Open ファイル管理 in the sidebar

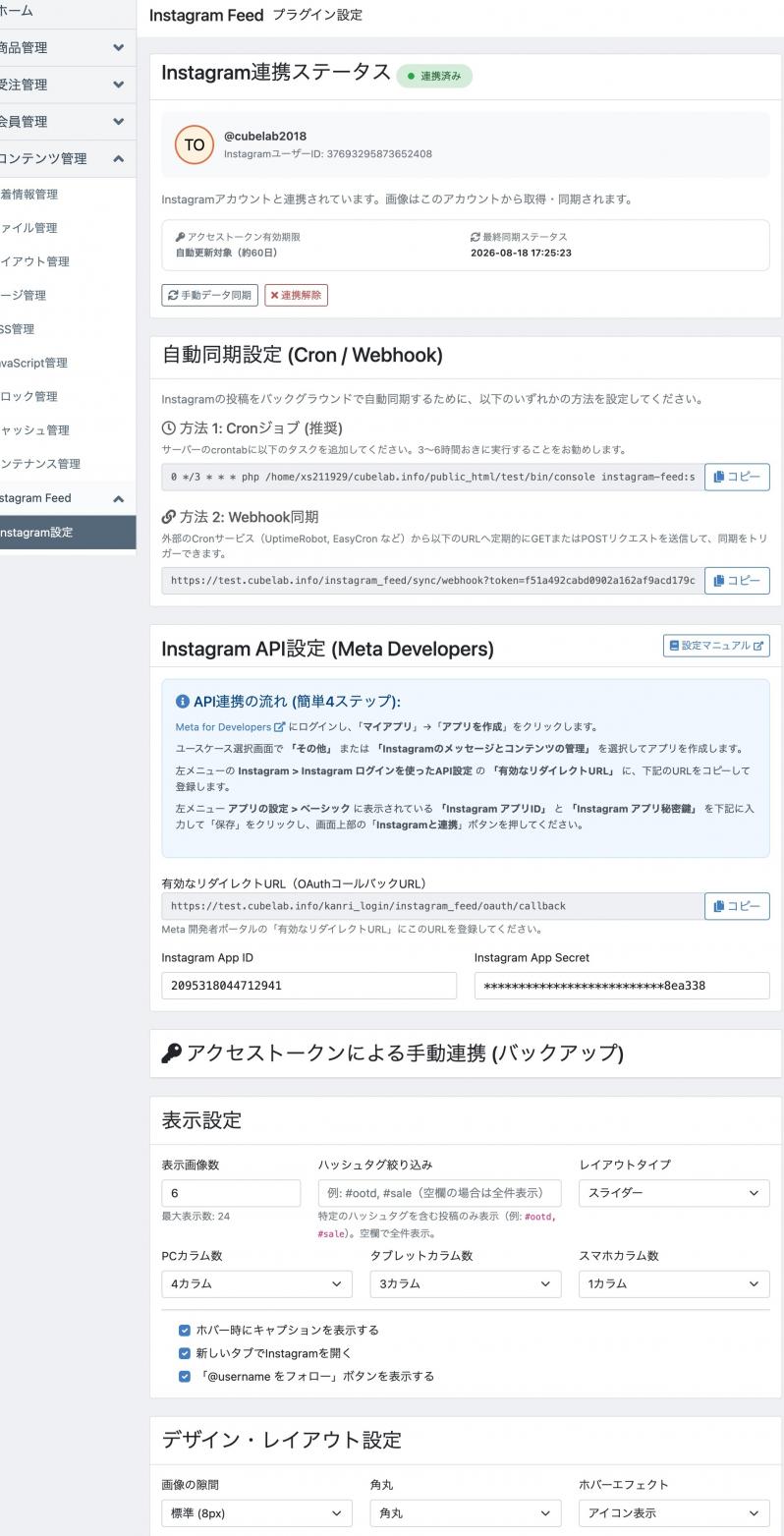68,228
